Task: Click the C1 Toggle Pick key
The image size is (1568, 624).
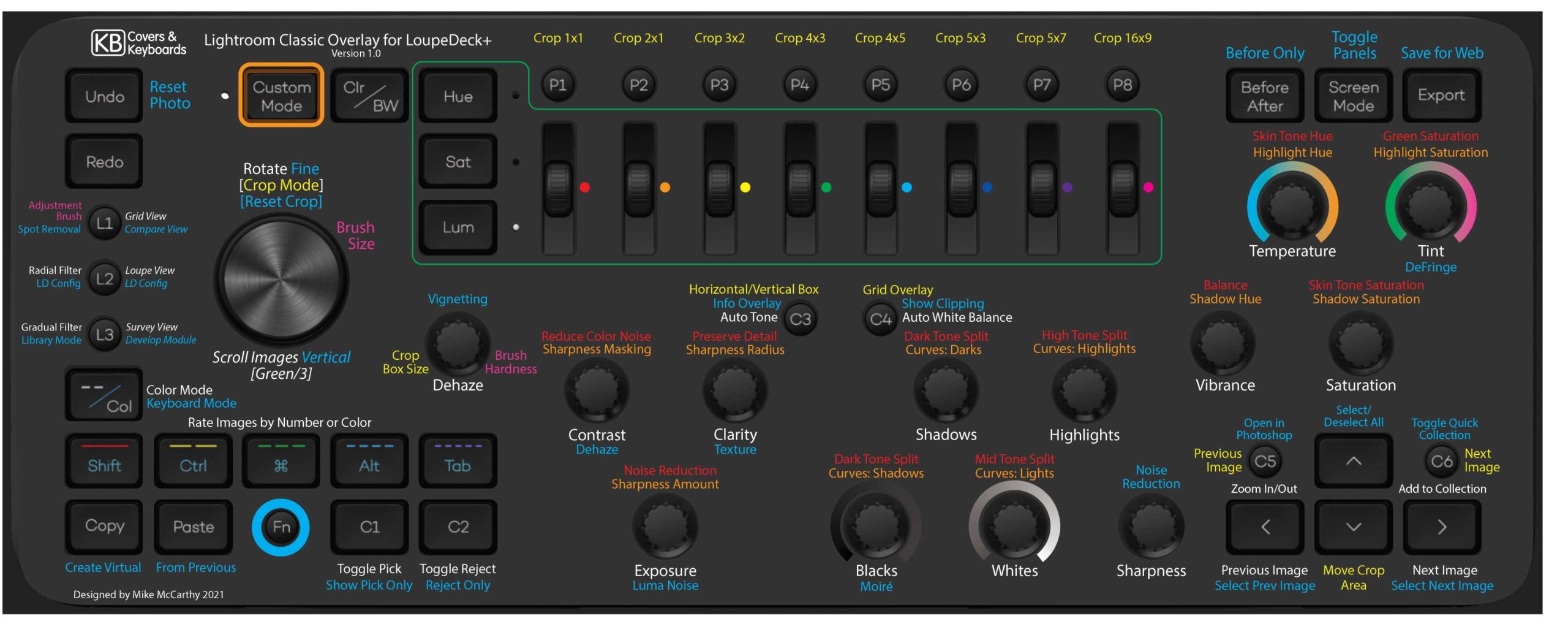Action: point(369,527)
